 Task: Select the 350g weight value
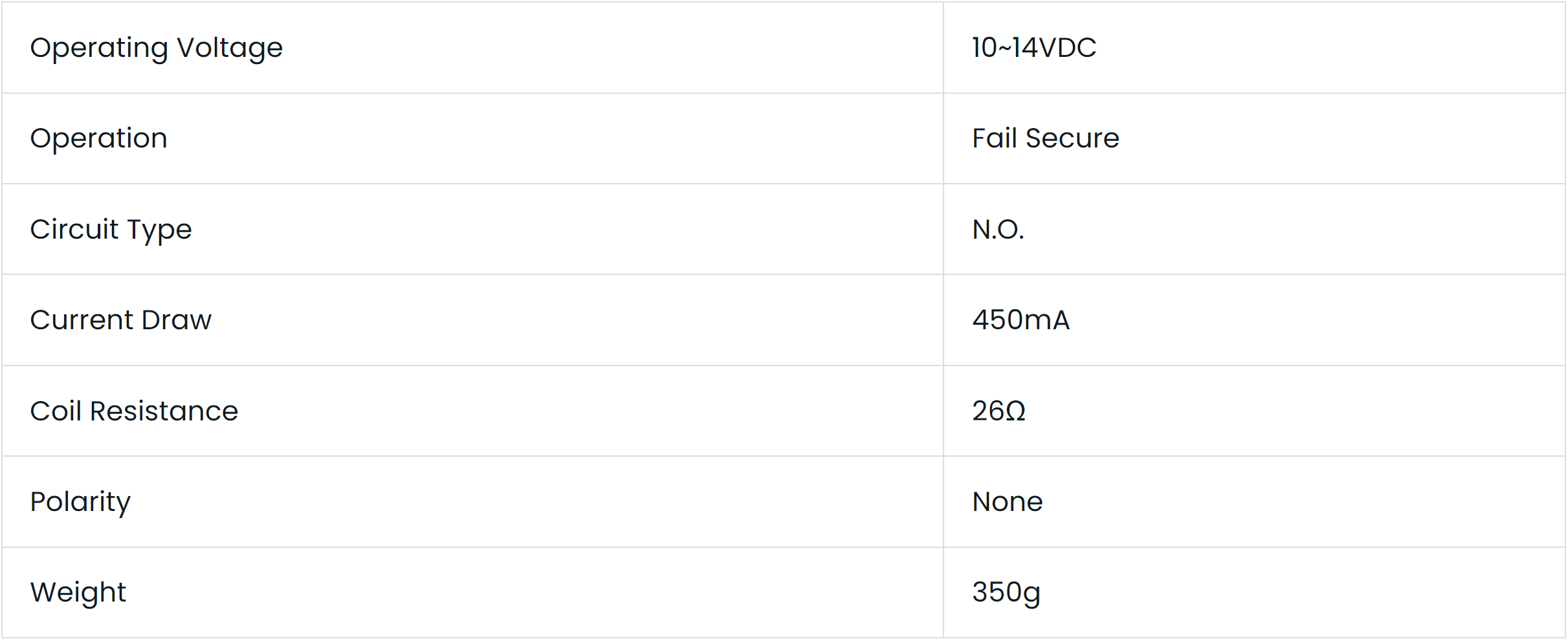pyautogui.click(x=1006, y=593)
